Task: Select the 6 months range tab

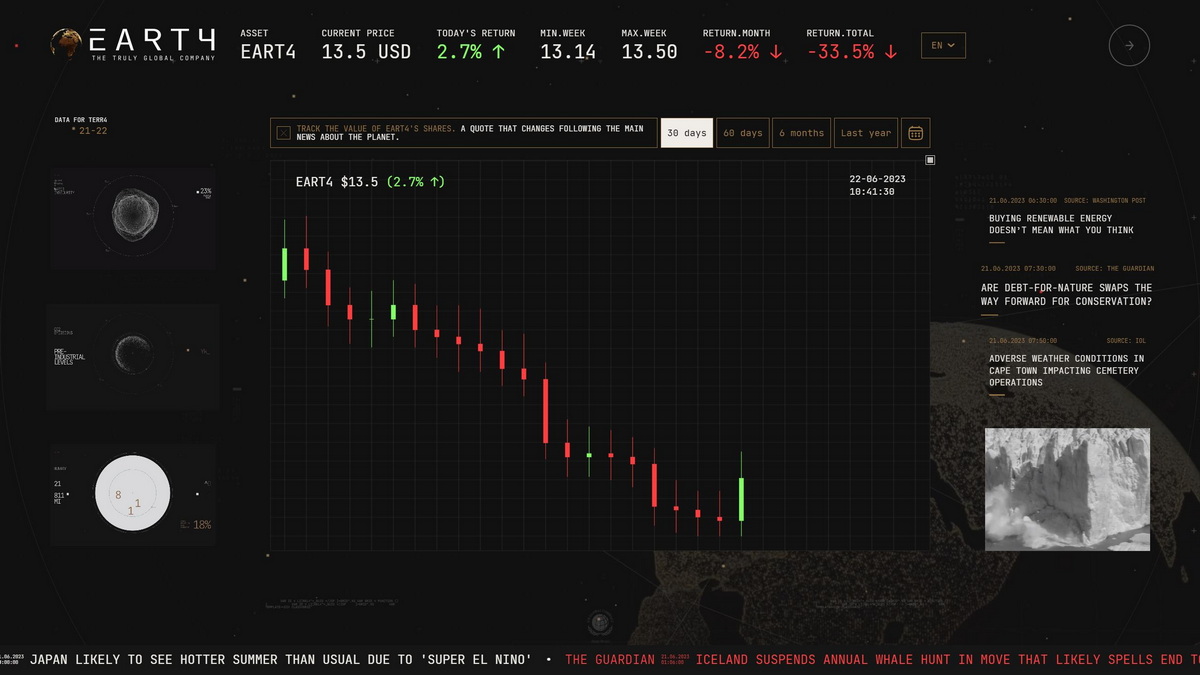Action: [802, 133]
